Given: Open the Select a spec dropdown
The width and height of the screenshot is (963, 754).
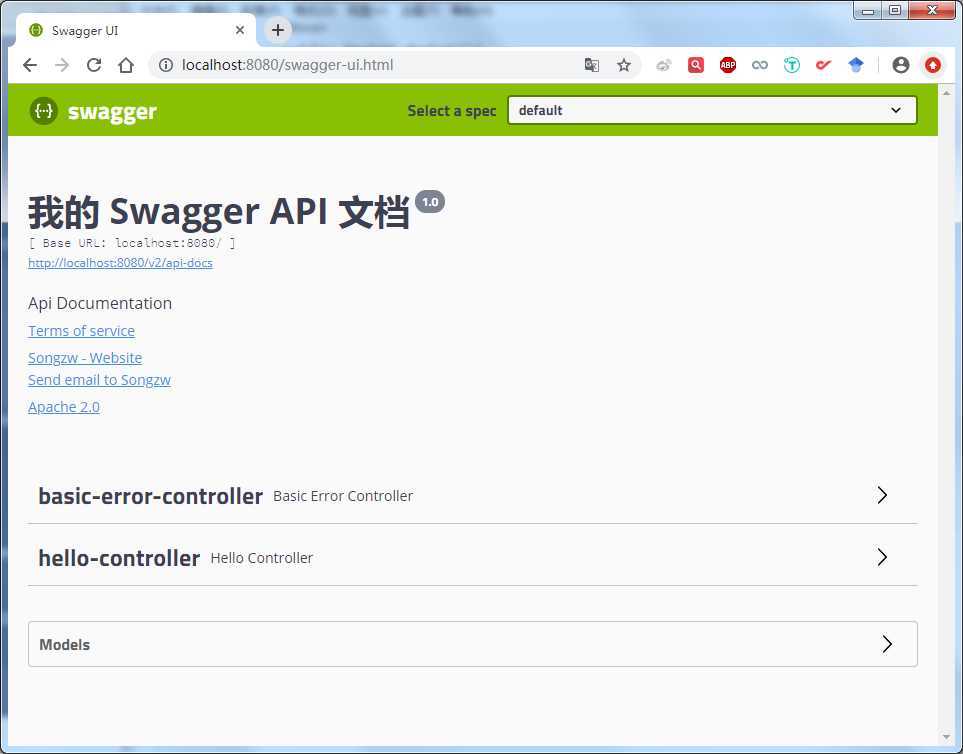Looking at the screenshot, I should click(712, 111).
